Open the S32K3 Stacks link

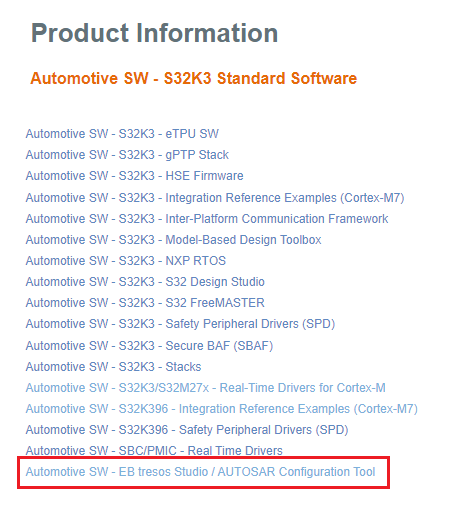tap(113, 367)
